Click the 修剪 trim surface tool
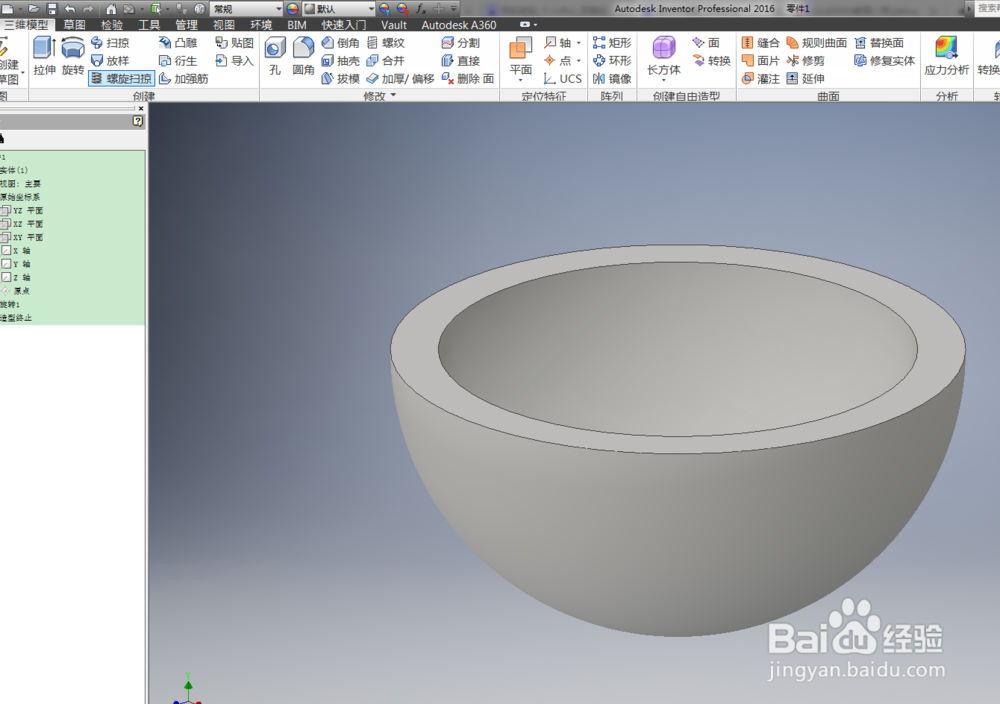 (805, 61)
